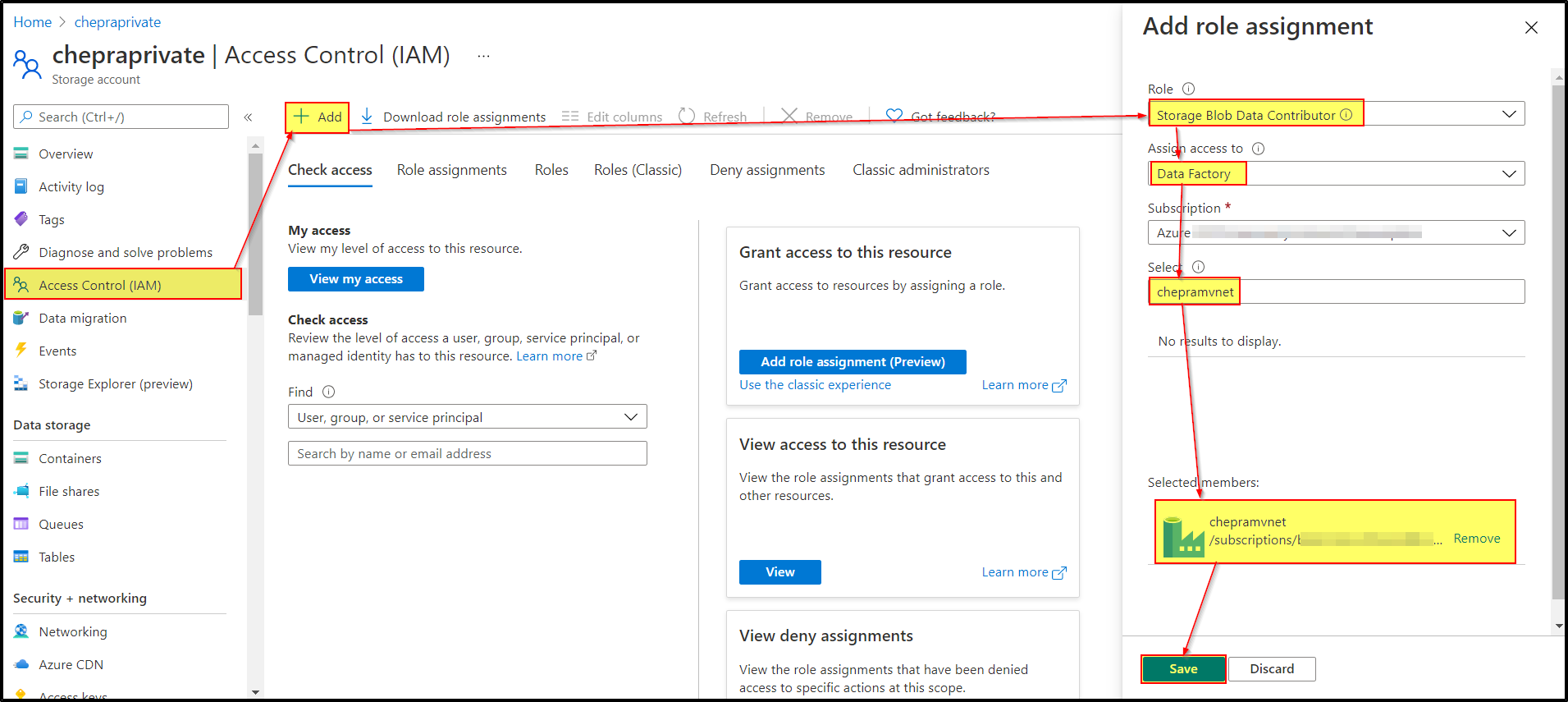This screenshot has height=702, width=1568.
Task: Click the Events lightning icon
Action: (21, 351)
